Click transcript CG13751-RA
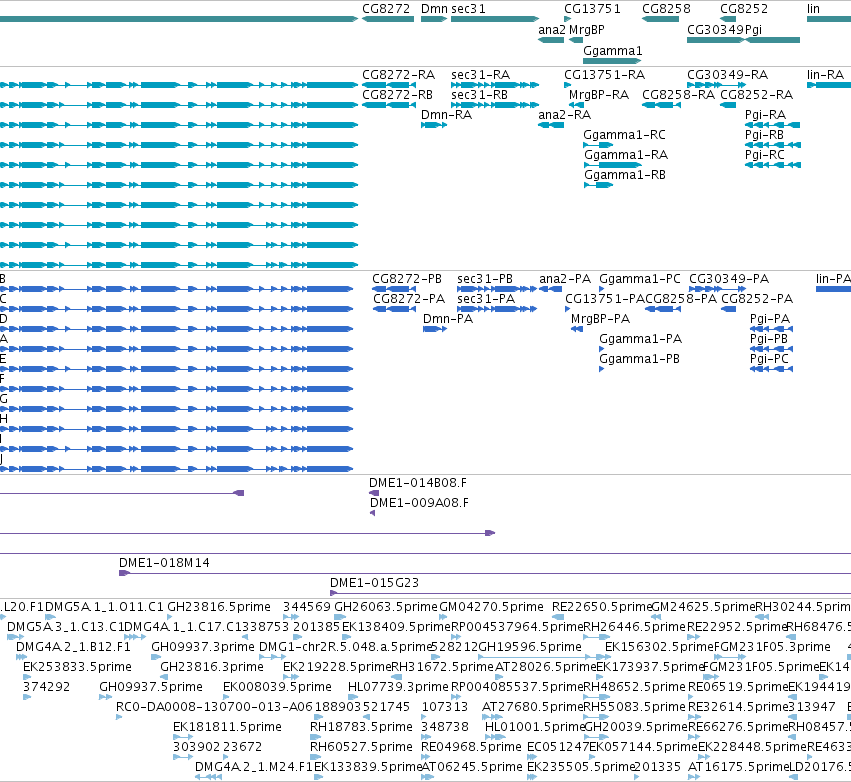851x782 pixels. click(x=605, y=74)
